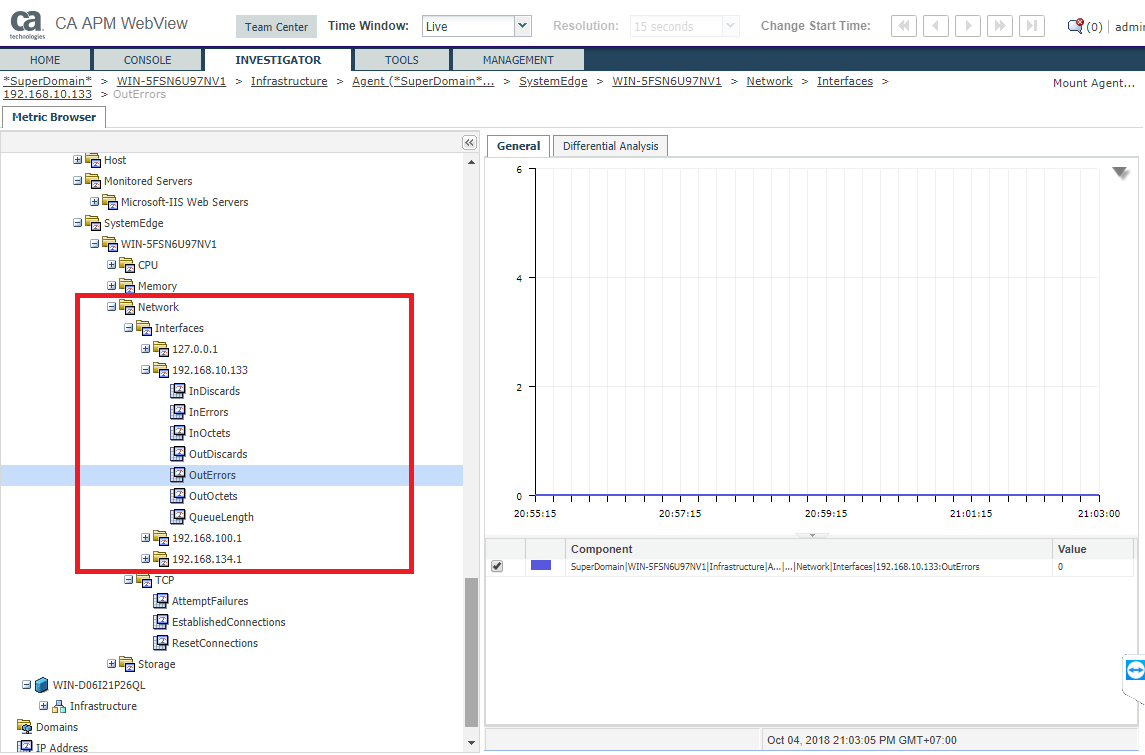Collapse the Network node
Screen dimensions: 1145x755
(111, 307)
